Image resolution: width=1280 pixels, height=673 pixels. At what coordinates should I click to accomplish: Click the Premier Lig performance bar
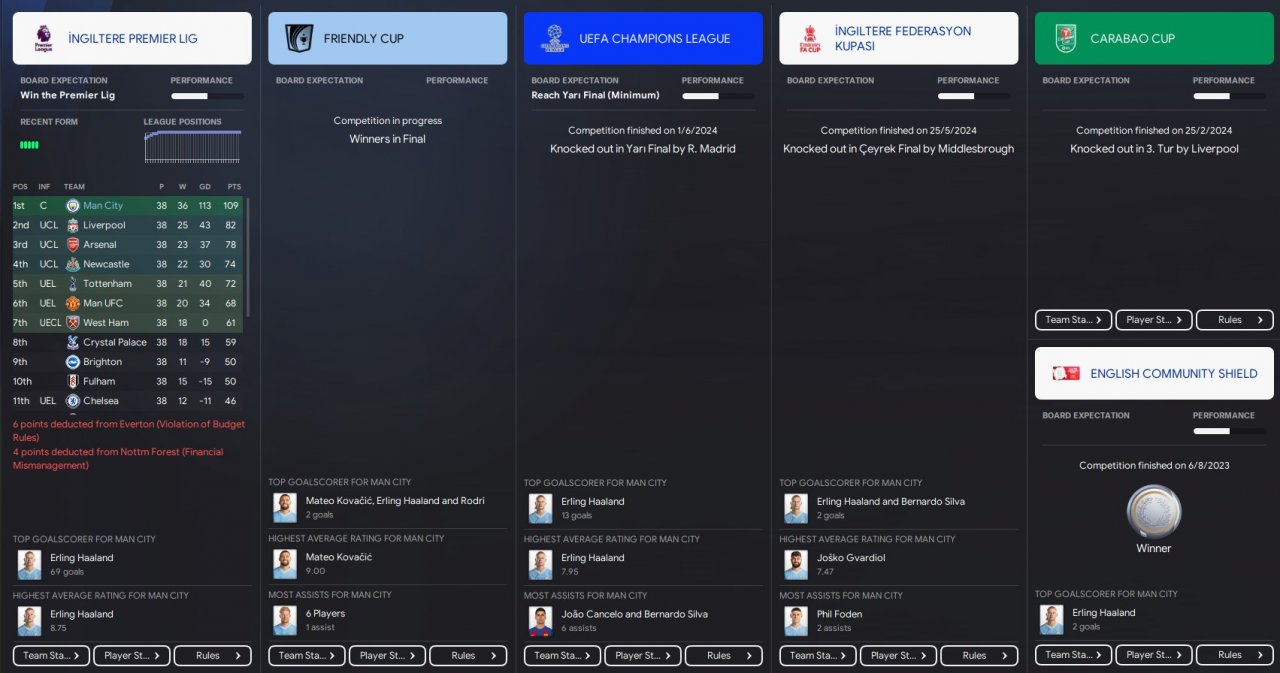tap(207, 96)
